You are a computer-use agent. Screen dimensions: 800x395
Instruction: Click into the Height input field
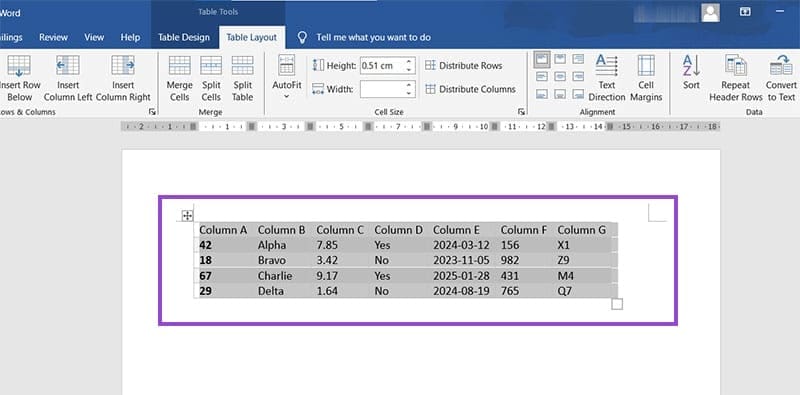click(x=382, y=65)
